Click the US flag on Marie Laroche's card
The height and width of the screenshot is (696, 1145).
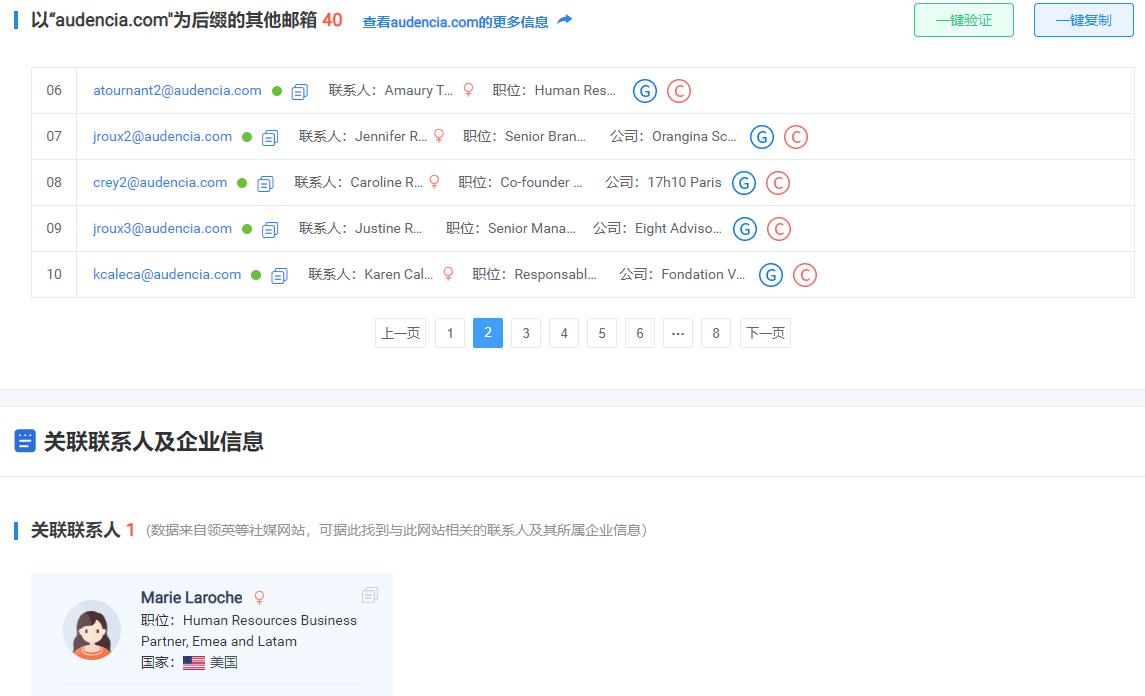(192, 661)
